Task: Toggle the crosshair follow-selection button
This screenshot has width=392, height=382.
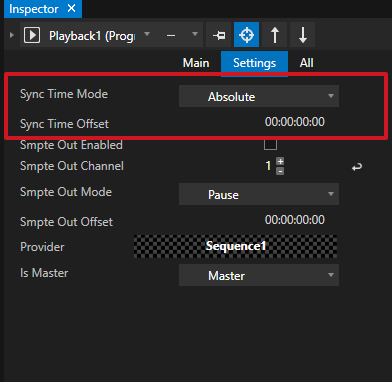Action: [247, 35]
